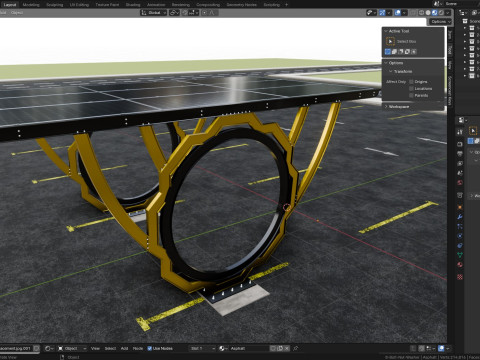
Task: Click the Asphalt material name field
Action: (x=249, y=348)
